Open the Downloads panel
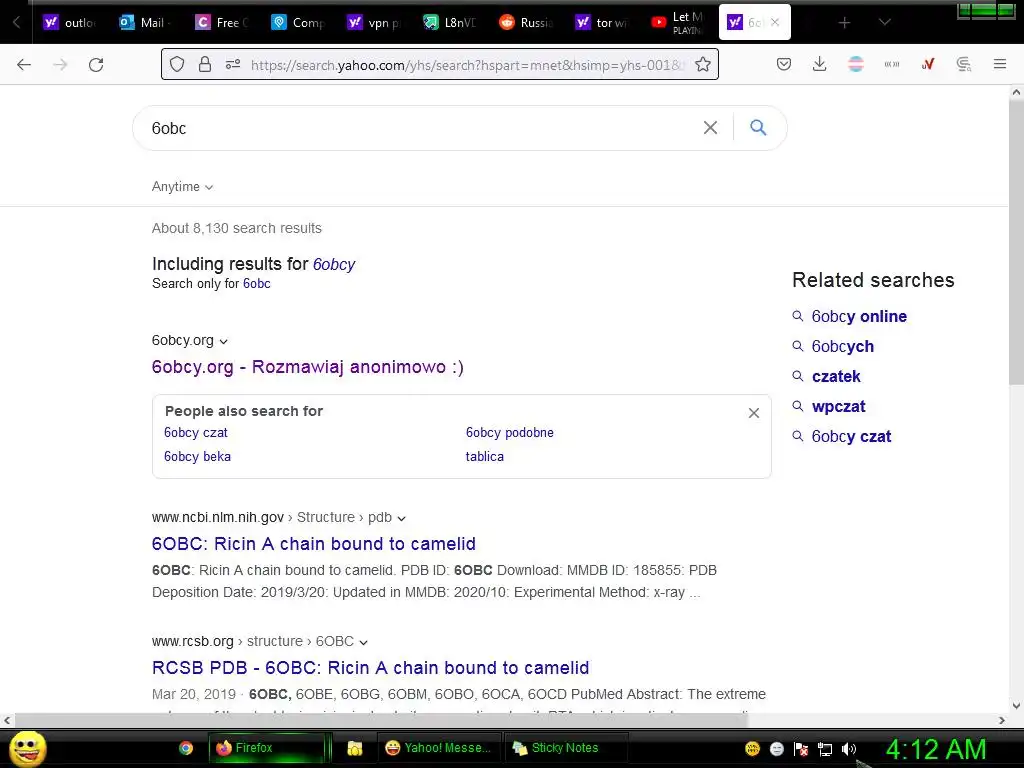1024x768 pixels. [x=820, y=64]
